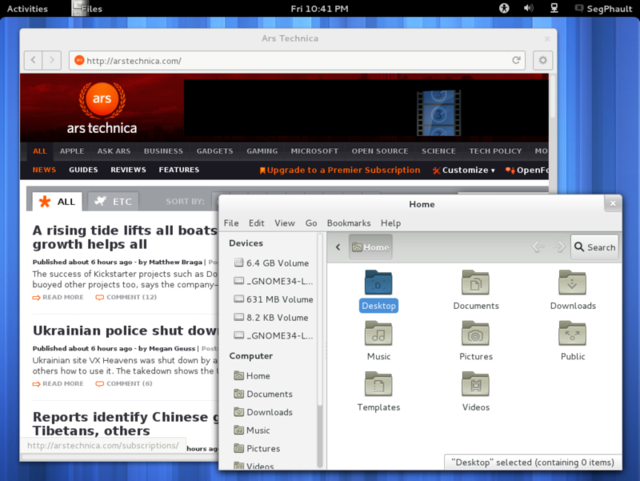Select the 8.2 KB Volume device

pos(271,317)
